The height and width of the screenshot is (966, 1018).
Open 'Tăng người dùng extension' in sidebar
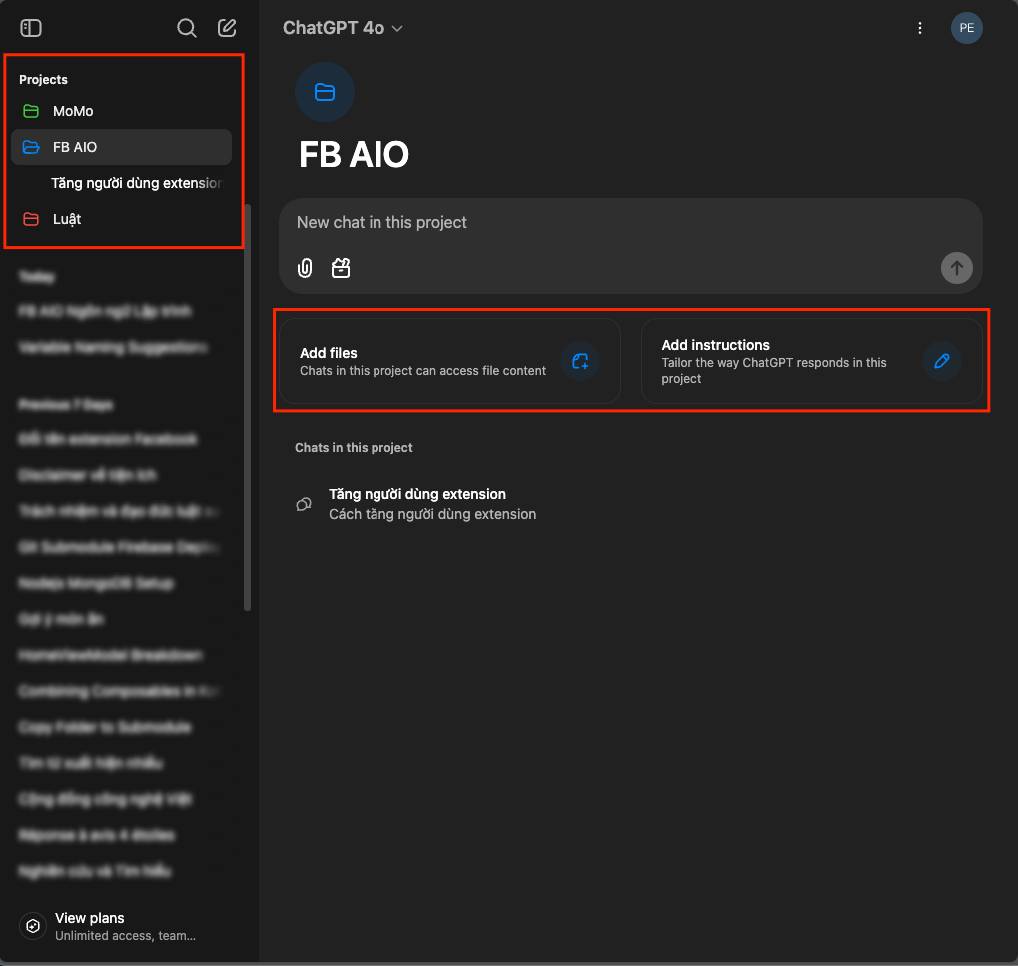(x=136, y=183)
